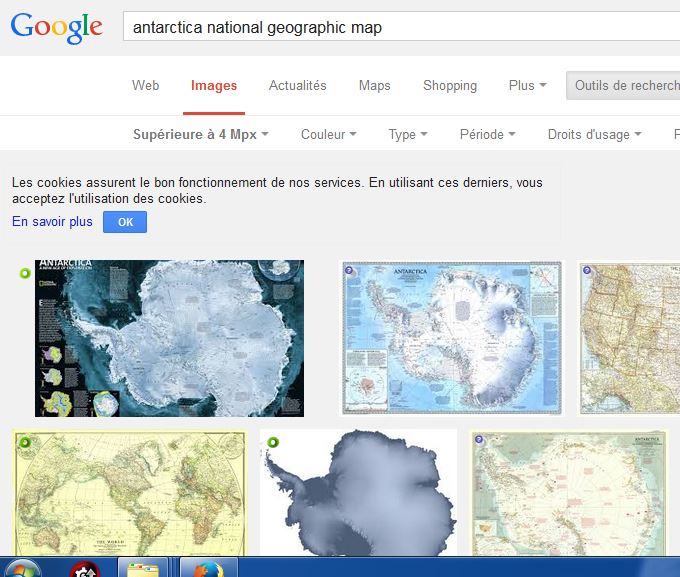680x577 pixels.
Task: Select the Images tab
Action: click(x=214, y=85)
